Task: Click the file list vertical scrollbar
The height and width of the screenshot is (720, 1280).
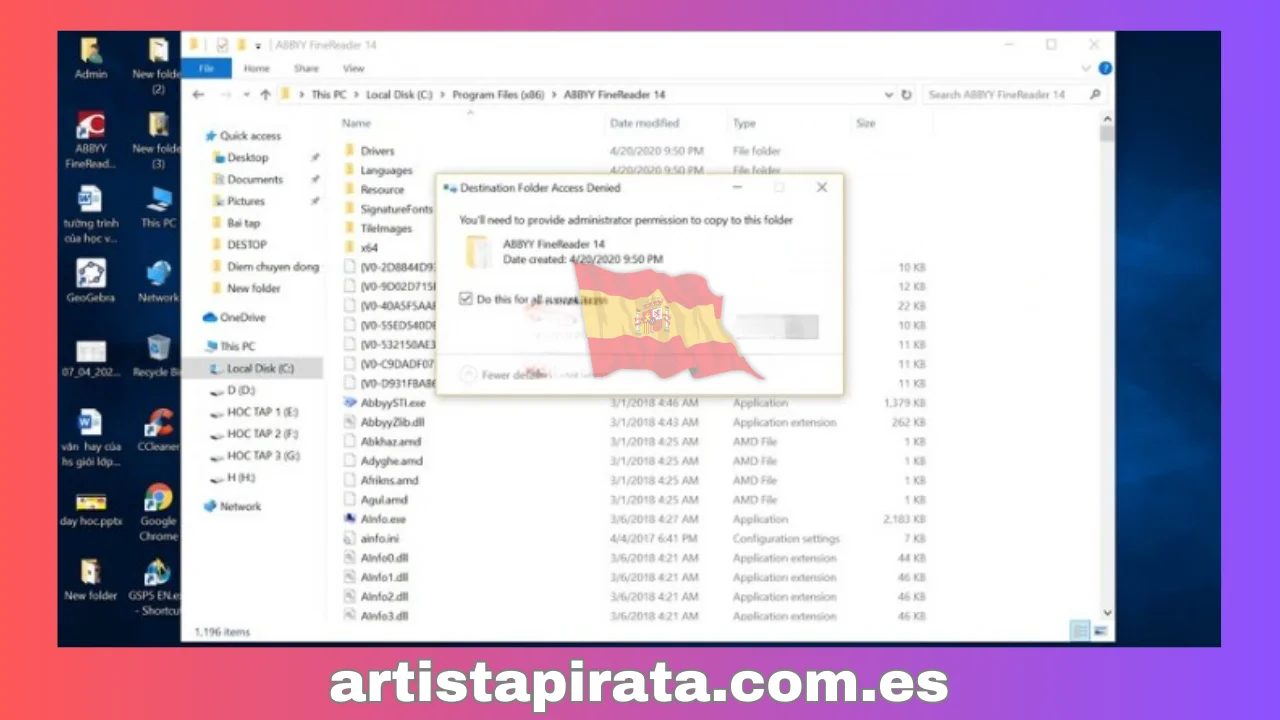Action: point(1106,135)
